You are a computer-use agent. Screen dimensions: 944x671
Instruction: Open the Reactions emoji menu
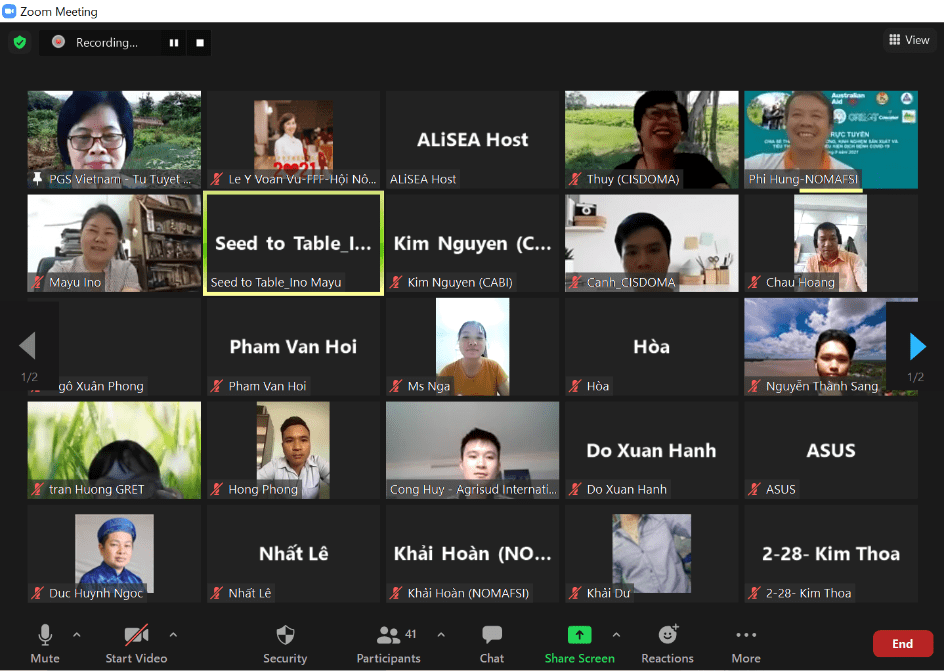(667, 642)
